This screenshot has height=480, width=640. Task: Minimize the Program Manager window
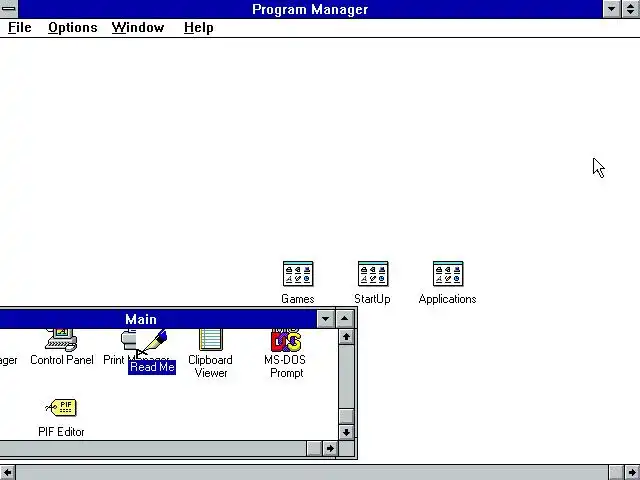[x=612, y=9]
